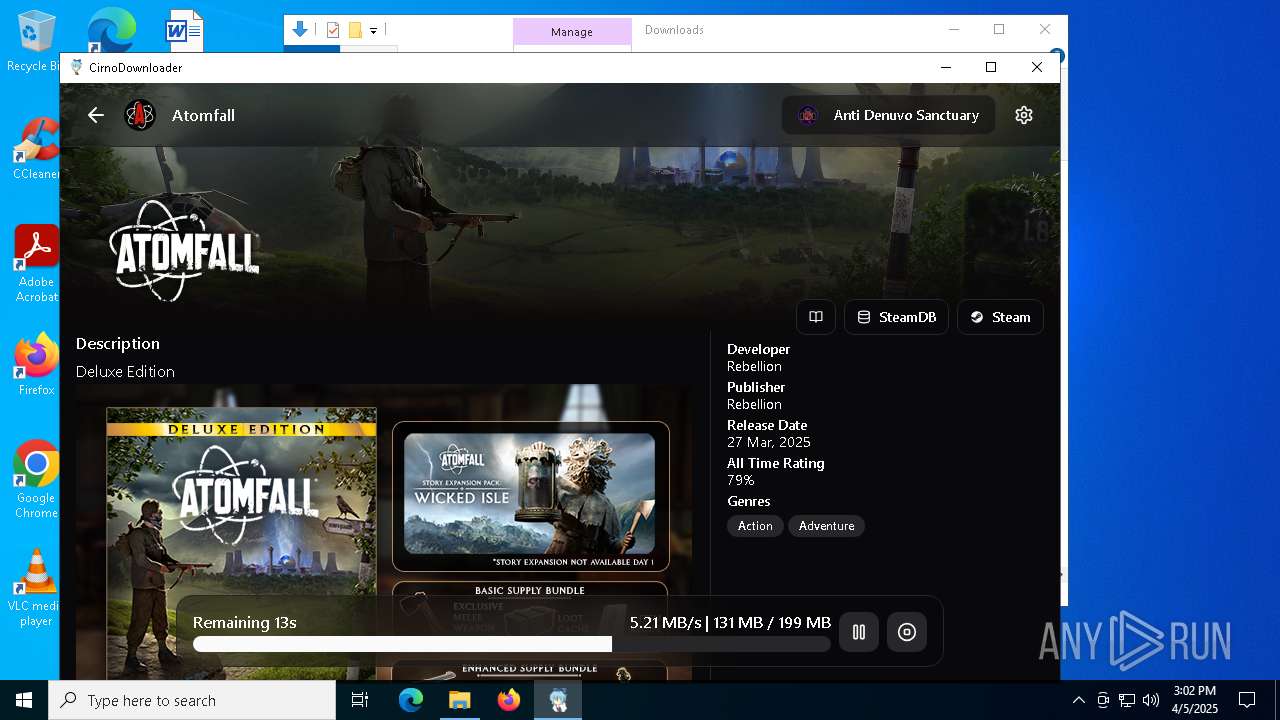The height and width of the screenshot is (720, 1280).
Task: Select Firefox desktop shortcut
Action: 36,365
